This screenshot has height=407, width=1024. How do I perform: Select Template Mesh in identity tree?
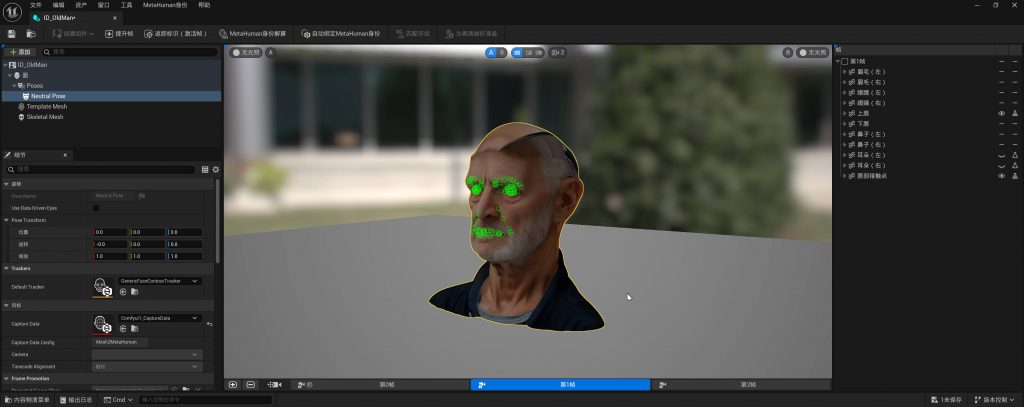click(46, 106)
